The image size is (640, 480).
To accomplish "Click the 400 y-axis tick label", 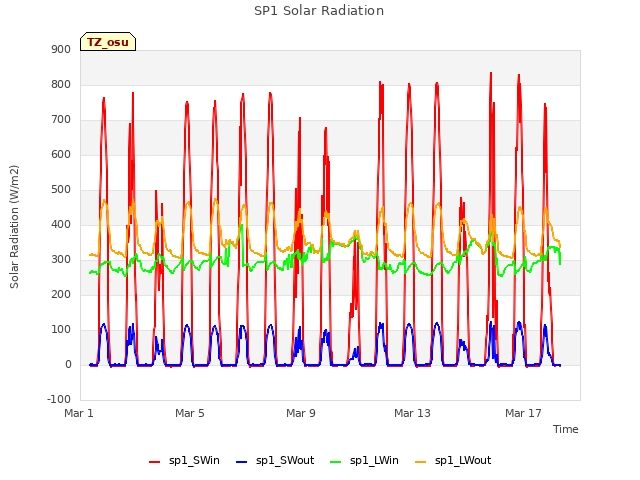I will pos(61,224).
